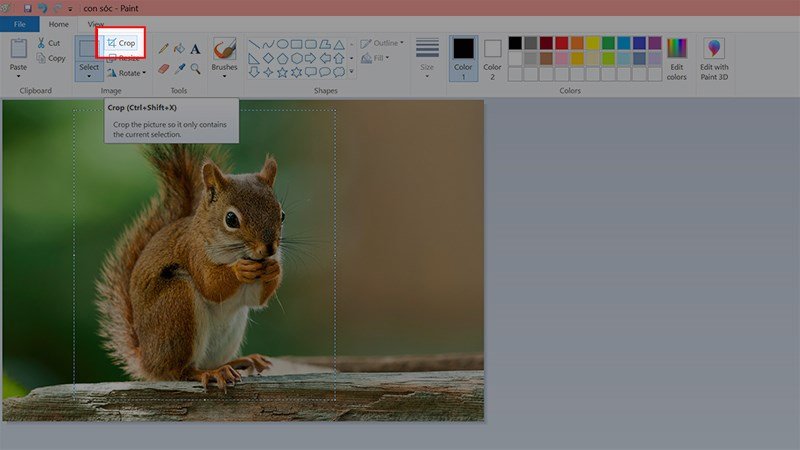Switch to the View tab
This screenshot has width=800, height=450.
tap(95, 24)
